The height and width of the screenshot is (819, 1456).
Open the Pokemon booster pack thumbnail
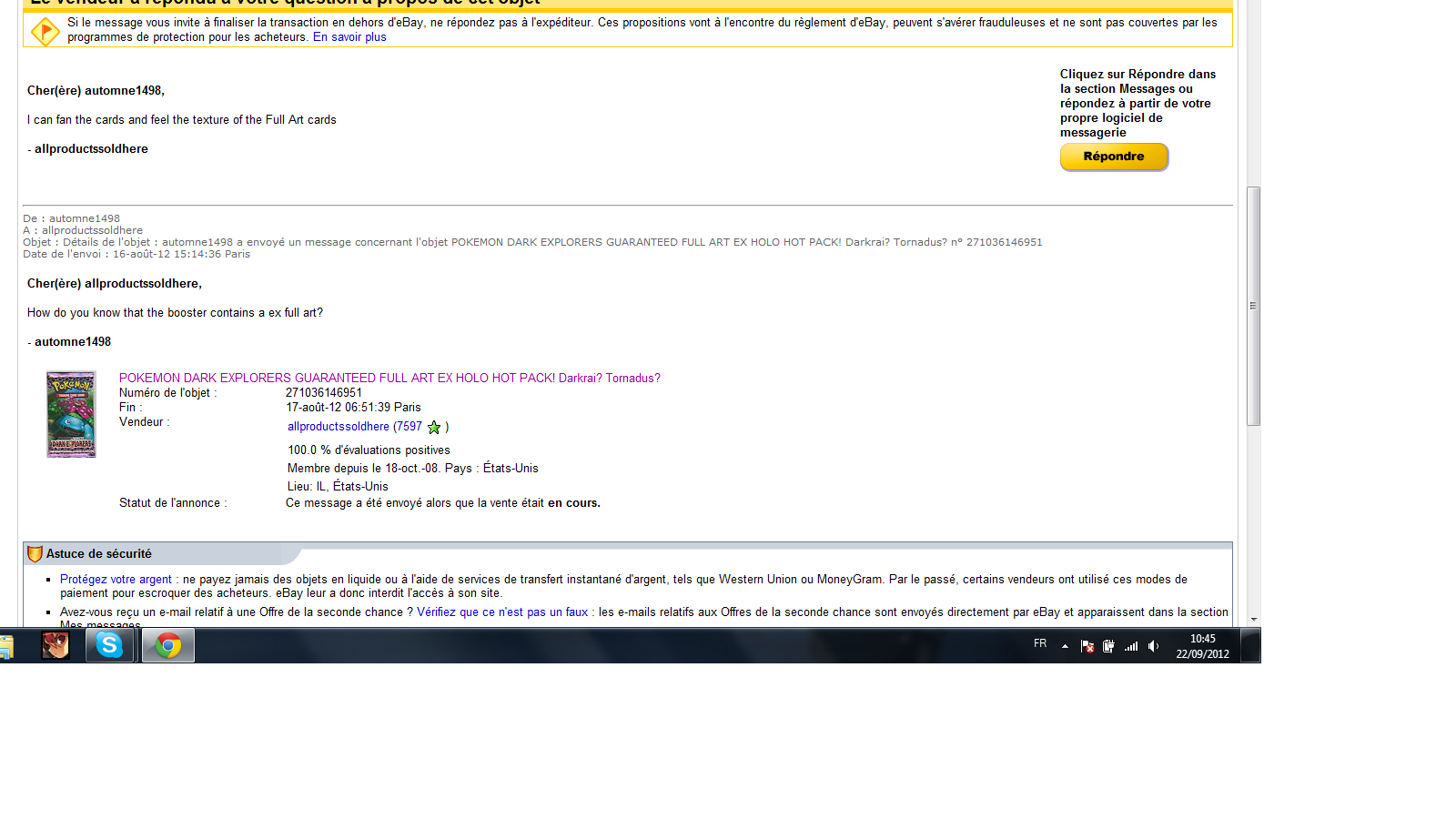(x=71, y=414)
